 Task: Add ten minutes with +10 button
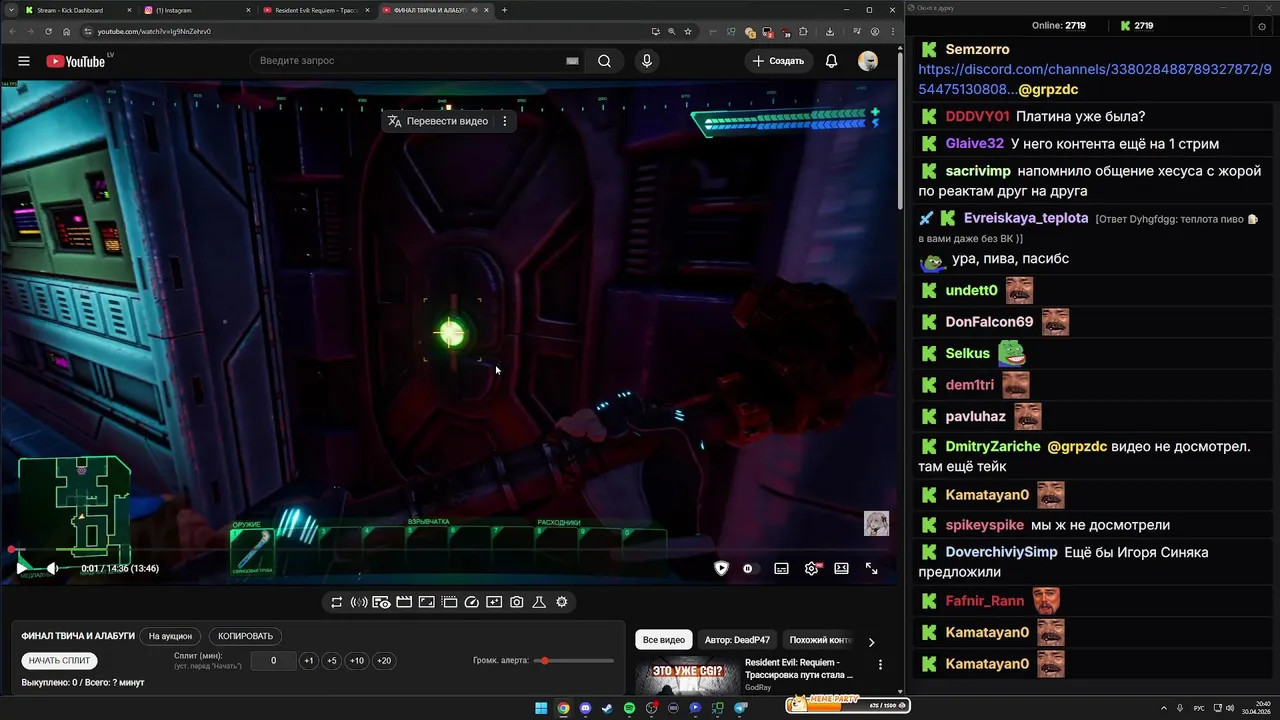tap(357, 661)
